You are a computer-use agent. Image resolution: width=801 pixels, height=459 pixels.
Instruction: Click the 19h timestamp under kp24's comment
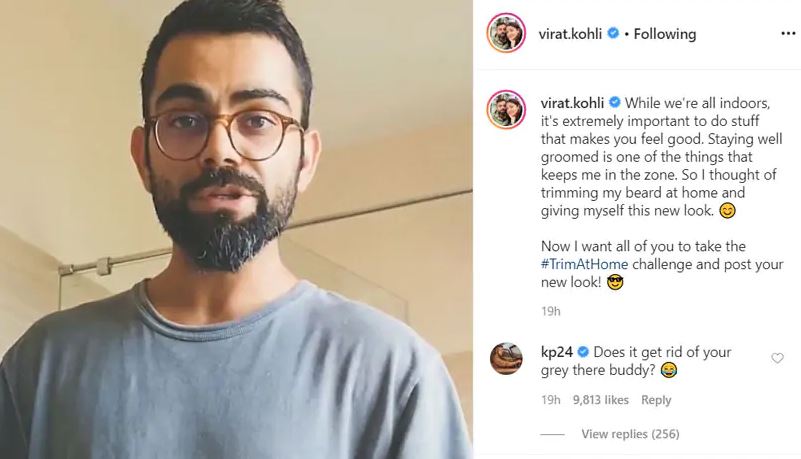548,400
